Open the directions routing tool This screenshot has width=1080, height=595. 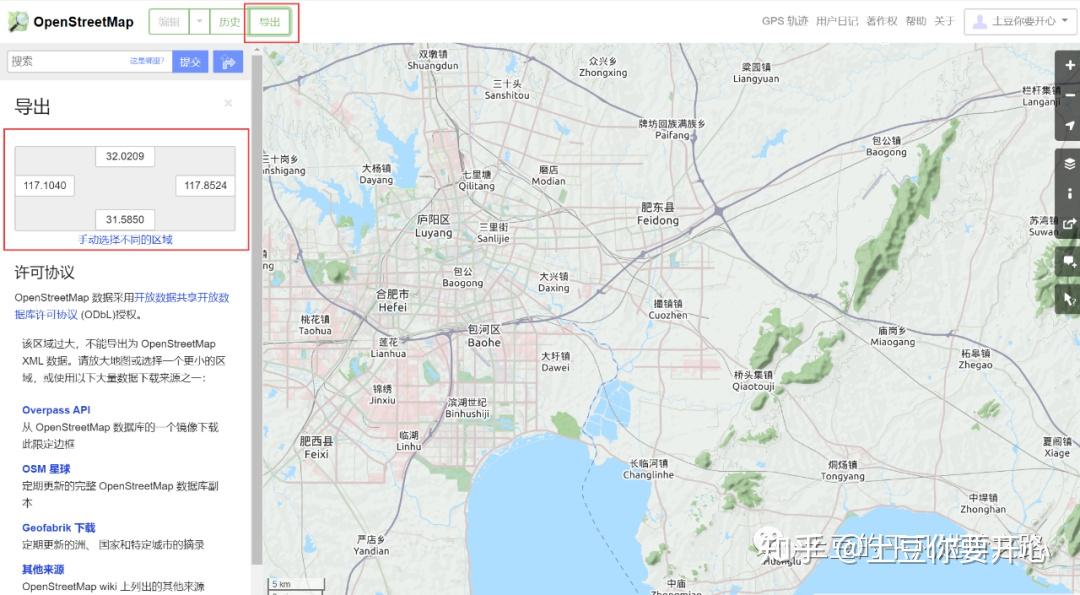pyautogui.click(x=228, y=61)
